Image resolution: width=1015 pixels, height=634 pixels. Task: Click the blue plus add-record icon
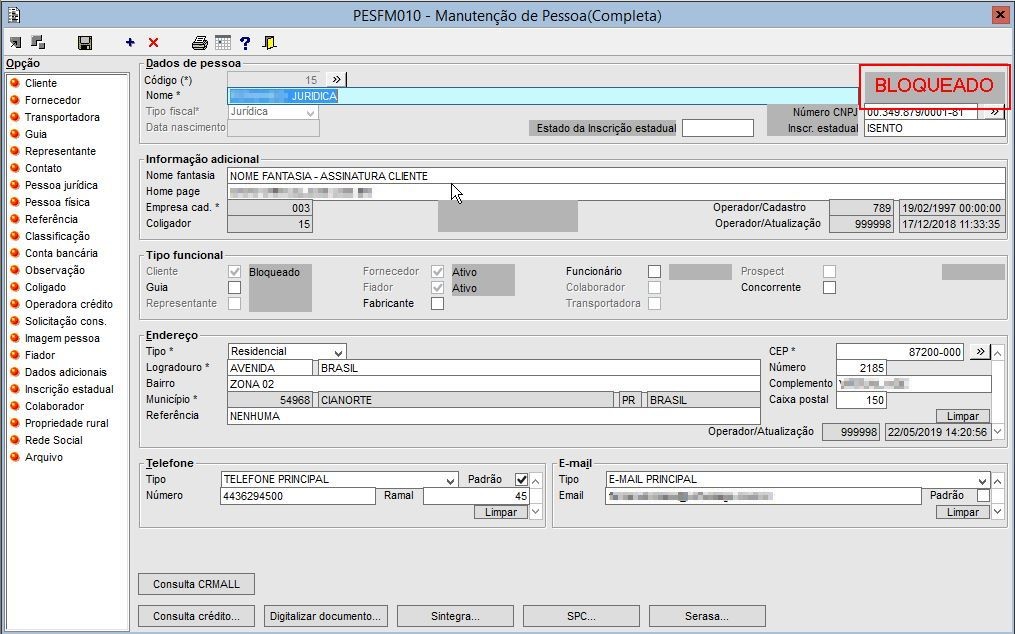tap(130, 43)
